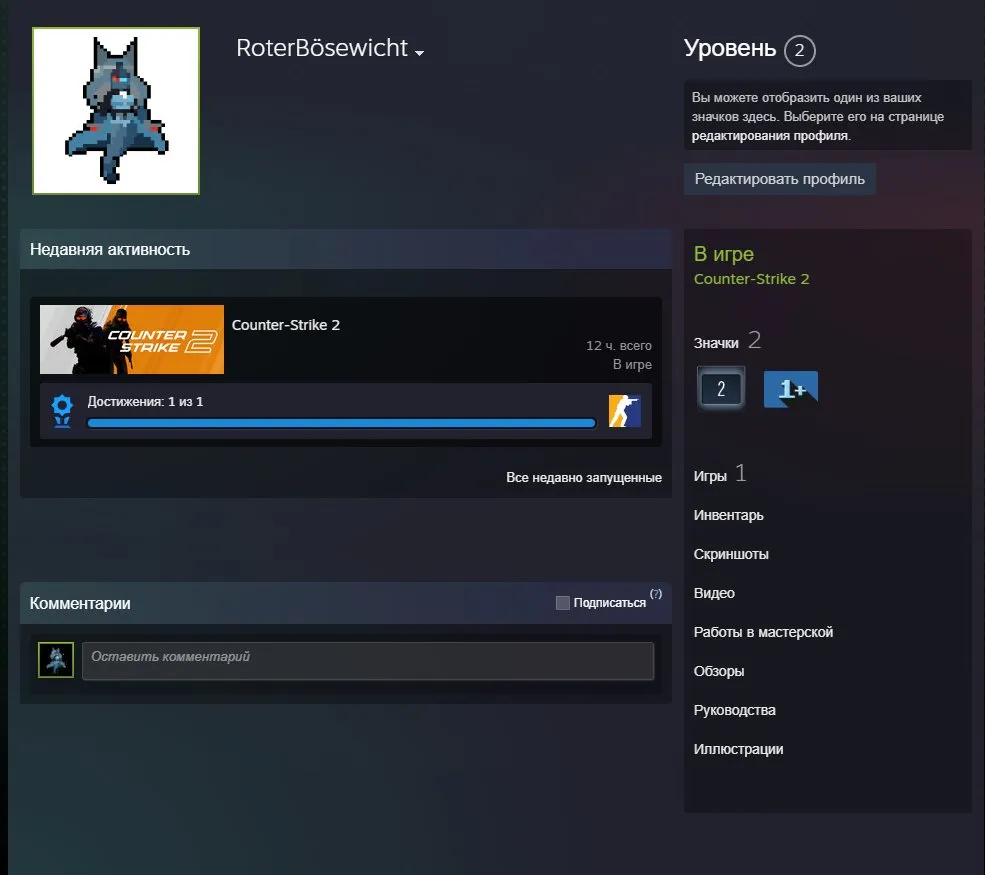Open the Видео section

(x=714, y=593)
